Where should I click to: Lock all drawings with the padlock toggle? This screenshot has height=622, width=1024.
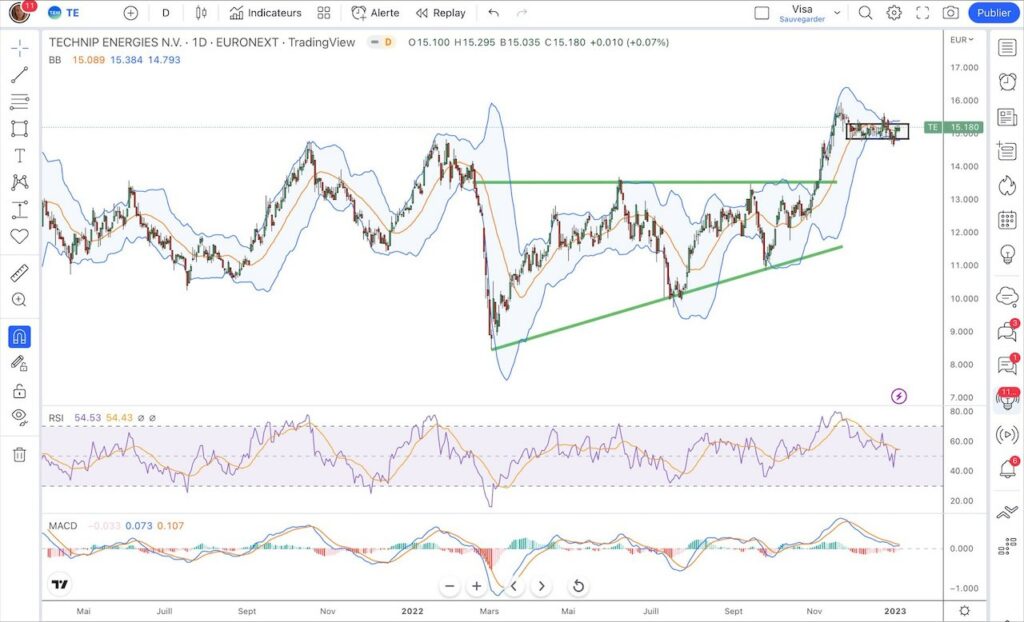click(20, 390)
